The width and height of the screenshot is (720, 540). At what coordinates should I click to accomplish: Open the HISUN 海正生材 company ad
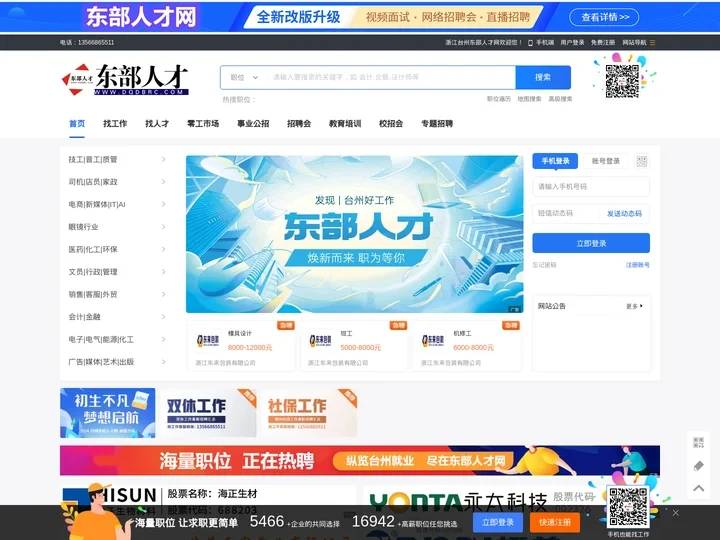208,501
